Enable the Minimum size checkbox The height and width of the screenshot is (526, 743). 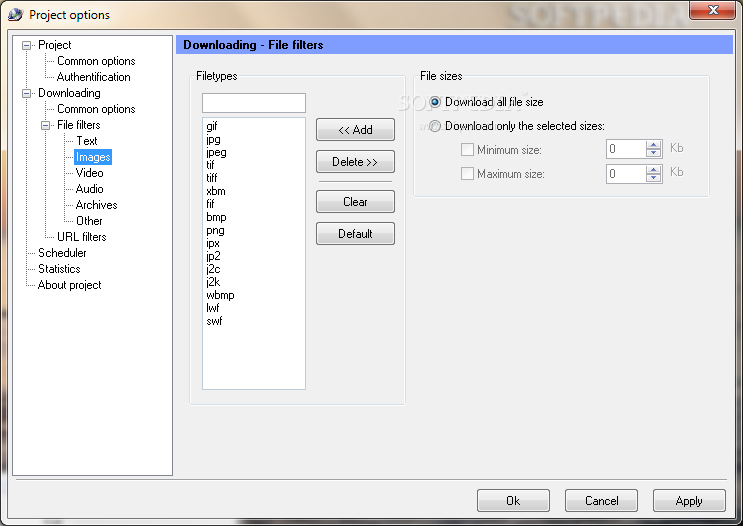(x=467, y=150)
